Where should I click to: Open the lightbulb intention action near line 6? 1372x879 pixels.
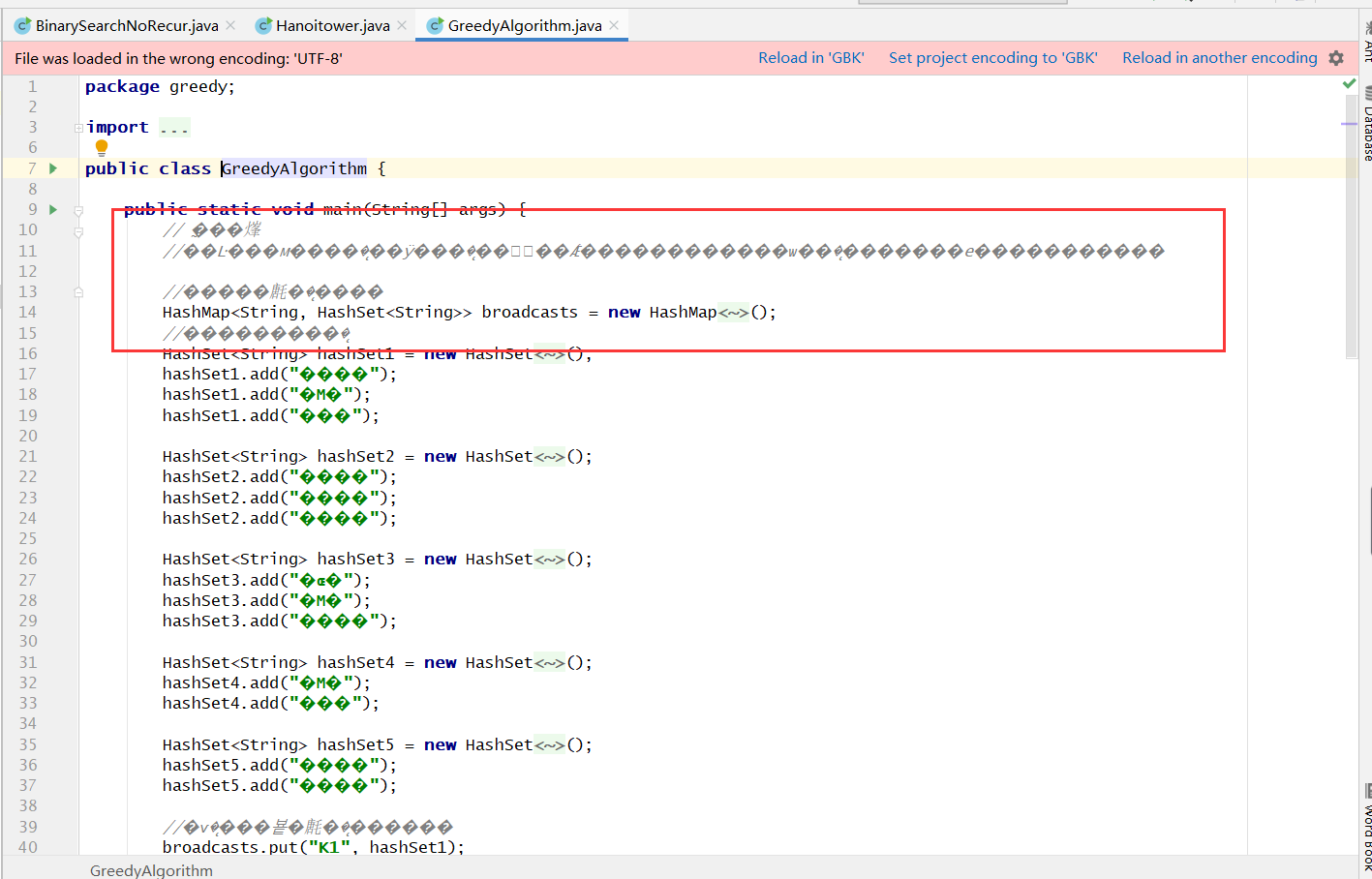tap(101, 147)
